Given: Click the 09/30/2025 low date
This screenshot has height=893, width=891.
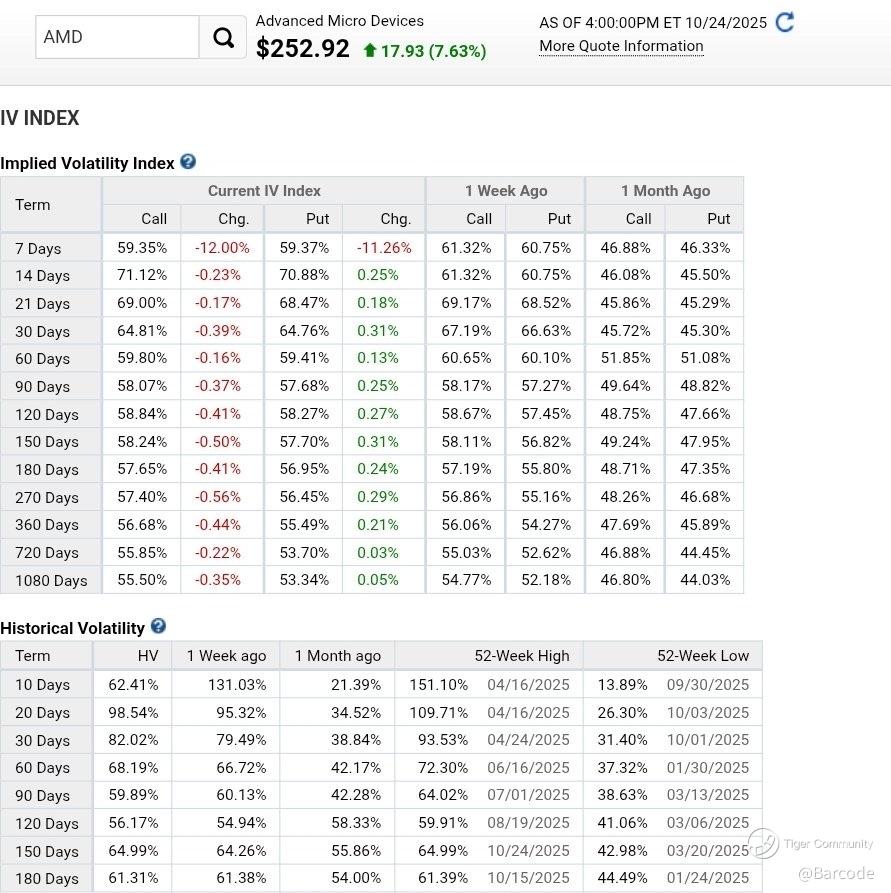Looking at the screenshot, I should click(x=708, y=685).
